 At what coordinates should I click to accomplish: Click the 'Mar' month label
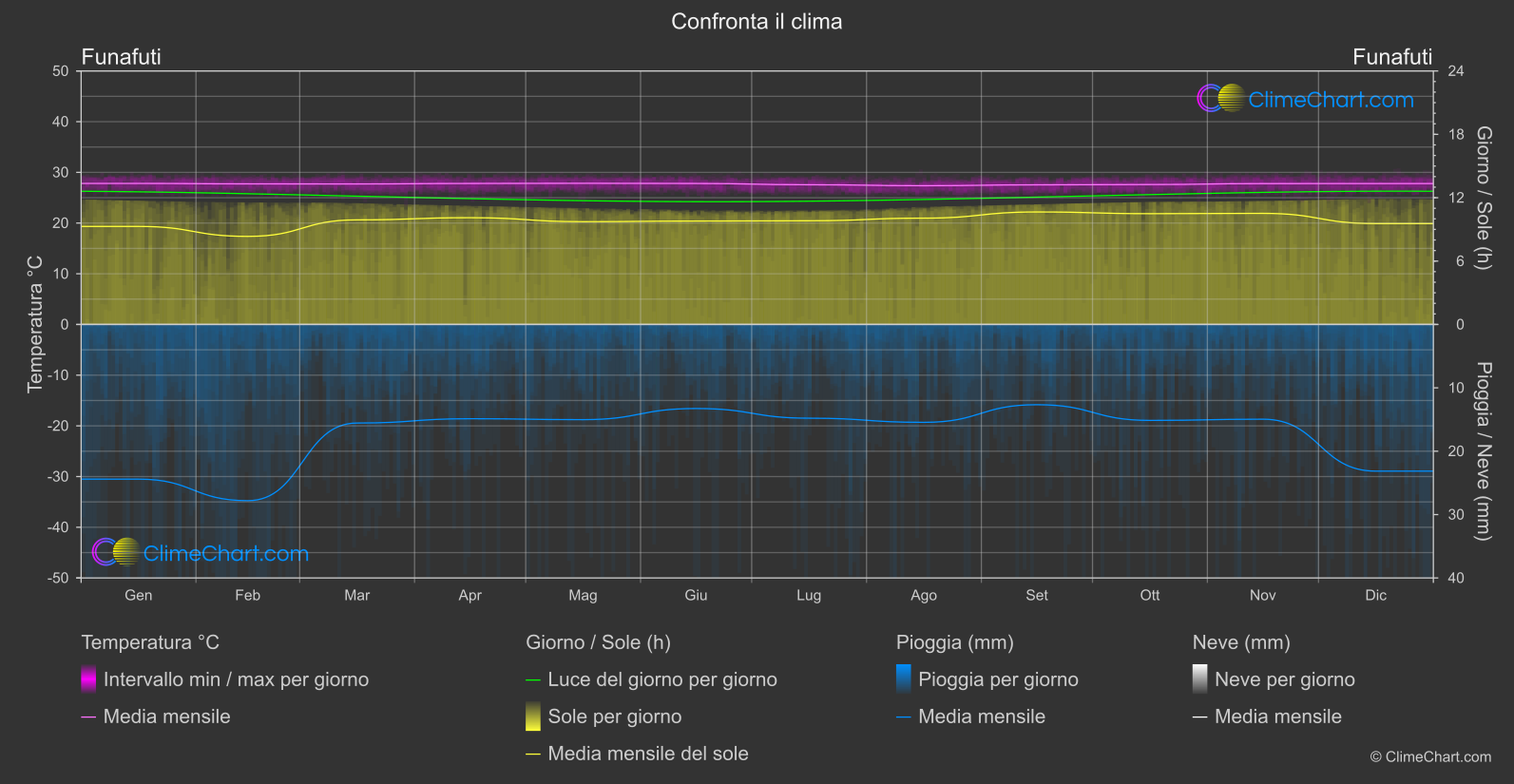tap(356, 595)
